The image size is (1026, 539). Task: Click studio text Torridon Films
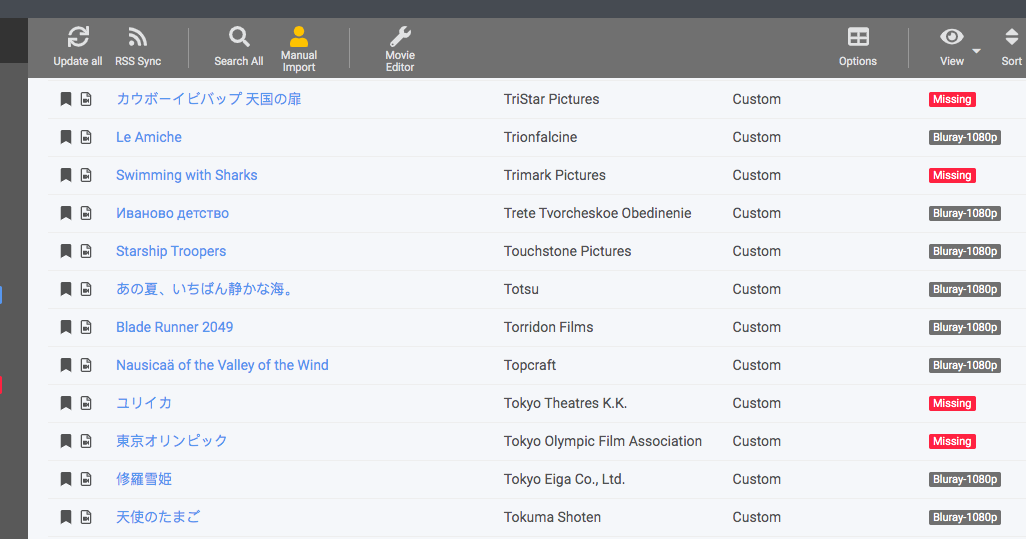pos(548,327)
